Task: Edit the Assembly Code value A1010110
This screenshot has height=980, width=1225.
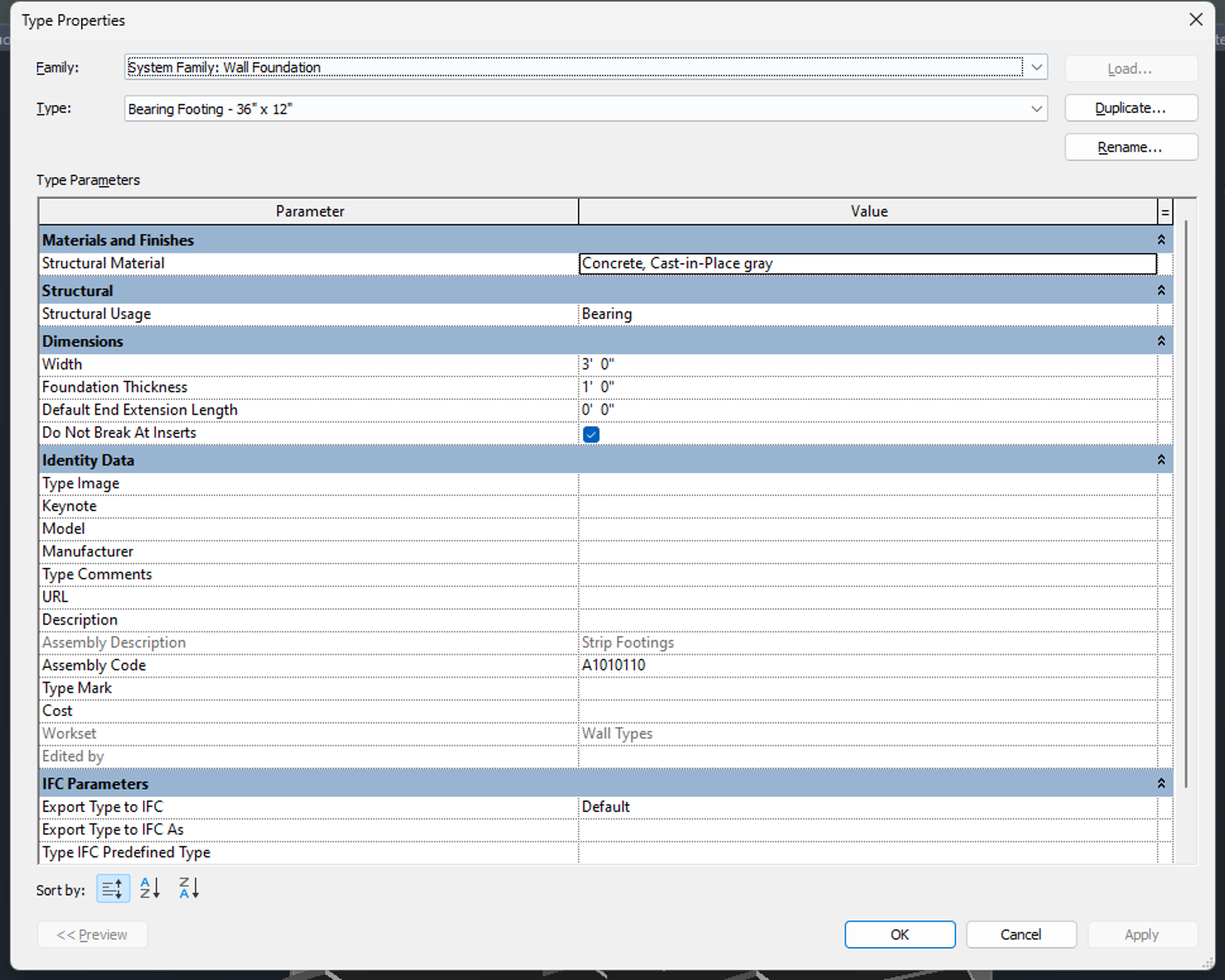Action: tap(867, 665)
